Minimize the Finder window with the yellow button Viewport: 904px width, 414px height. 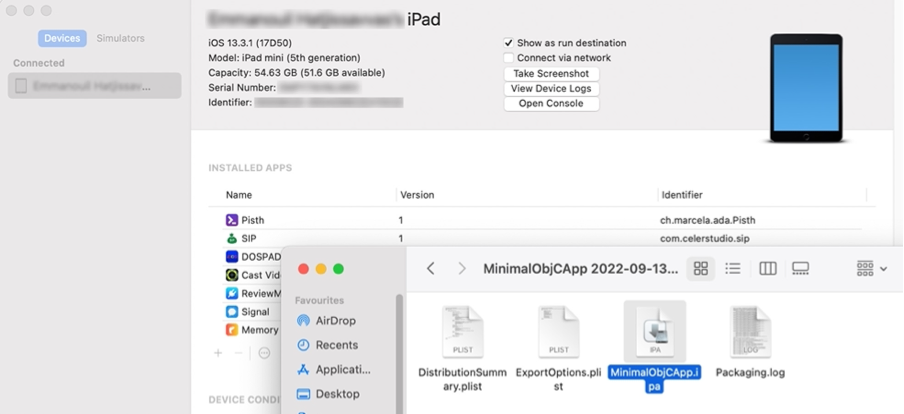[x=321, y=269]
